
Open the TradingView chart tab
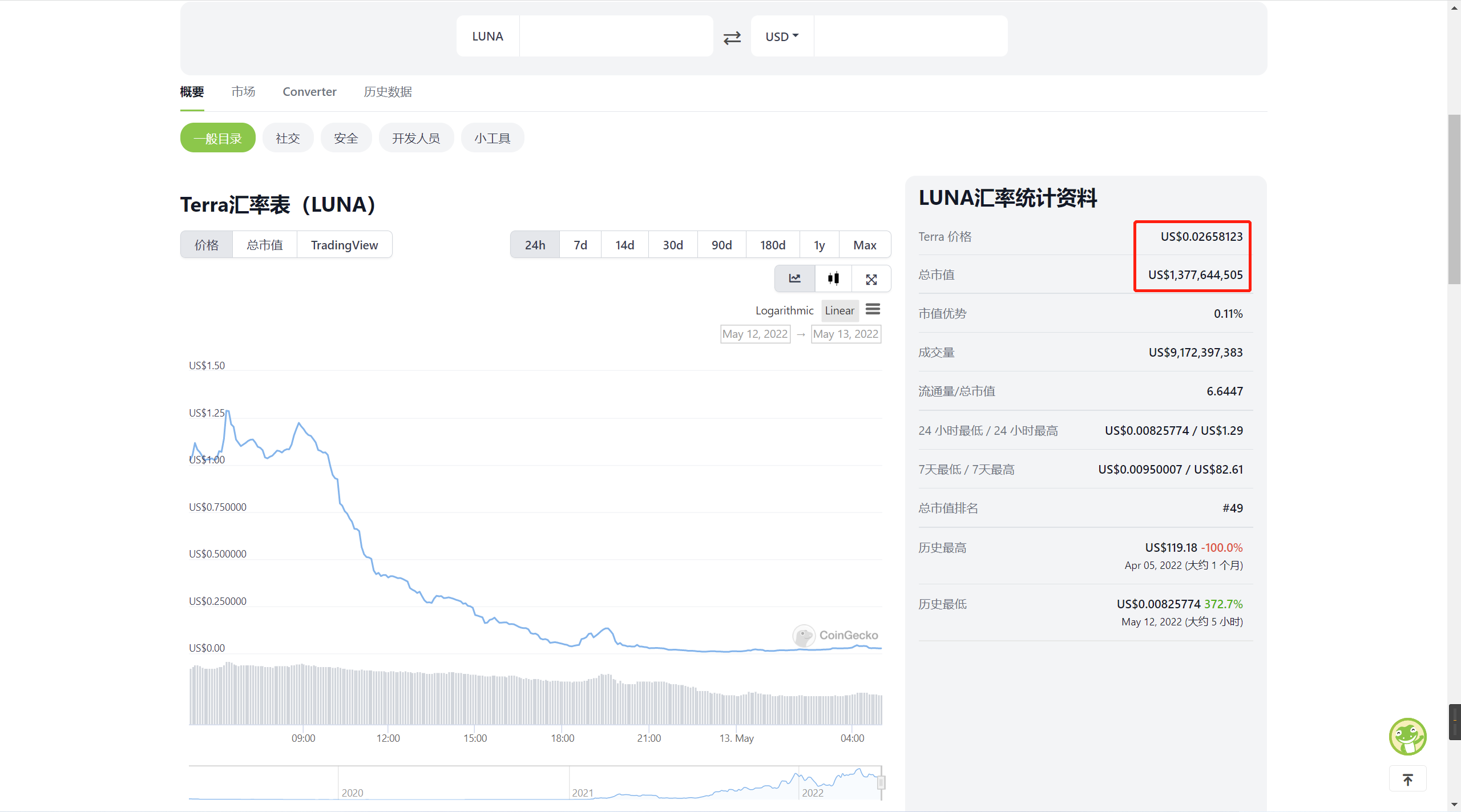point(344,245)
